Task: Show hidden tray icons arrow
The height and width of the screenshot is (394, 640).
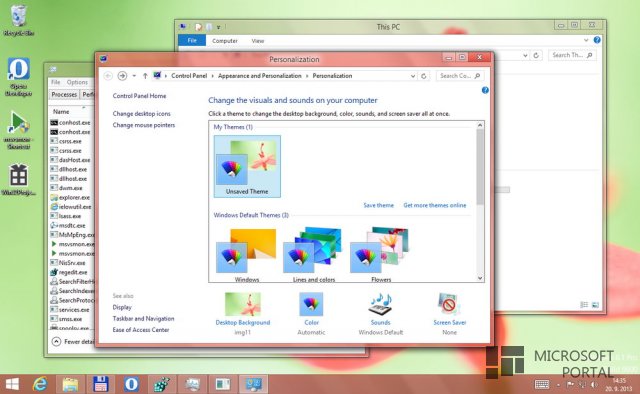Action: [x=558, y=385]
